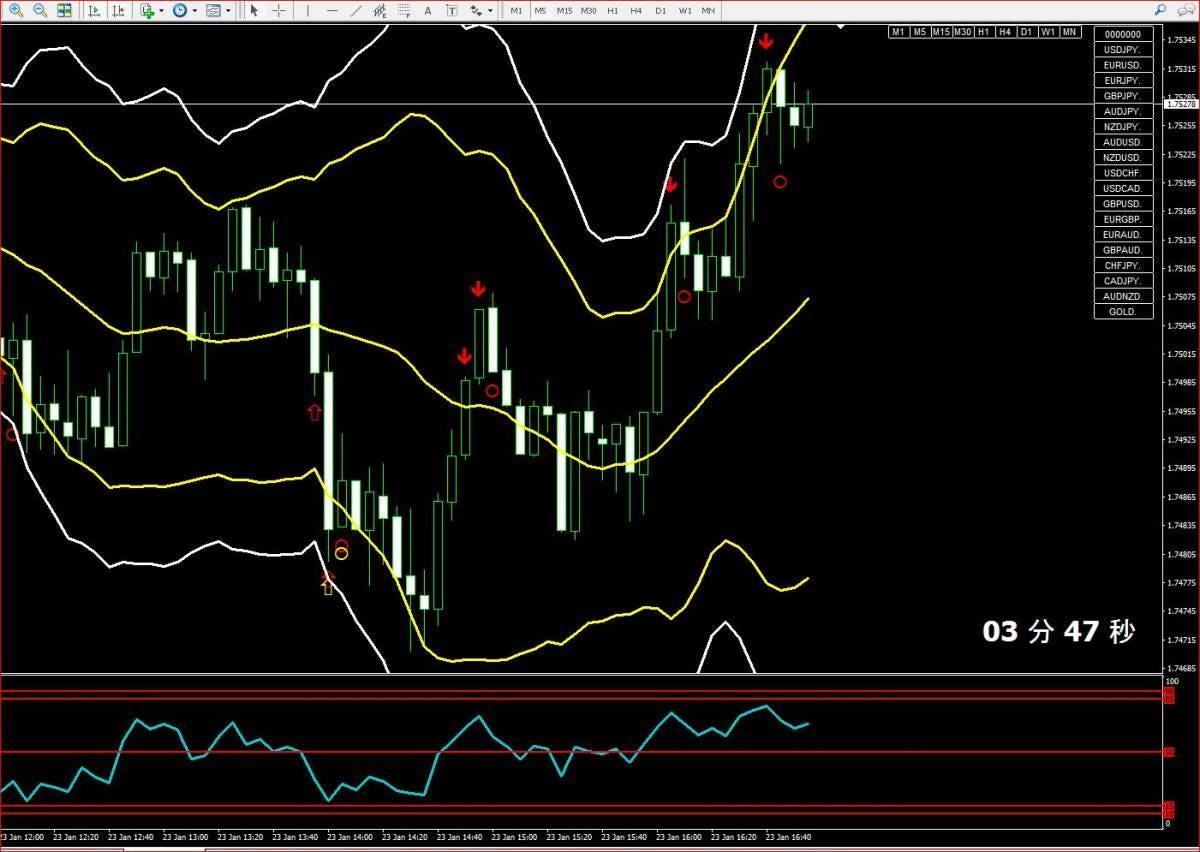Select the Equidistant Channel tool
The height and width of the screenshot is (852, 1200).
[x=380, y=10]
